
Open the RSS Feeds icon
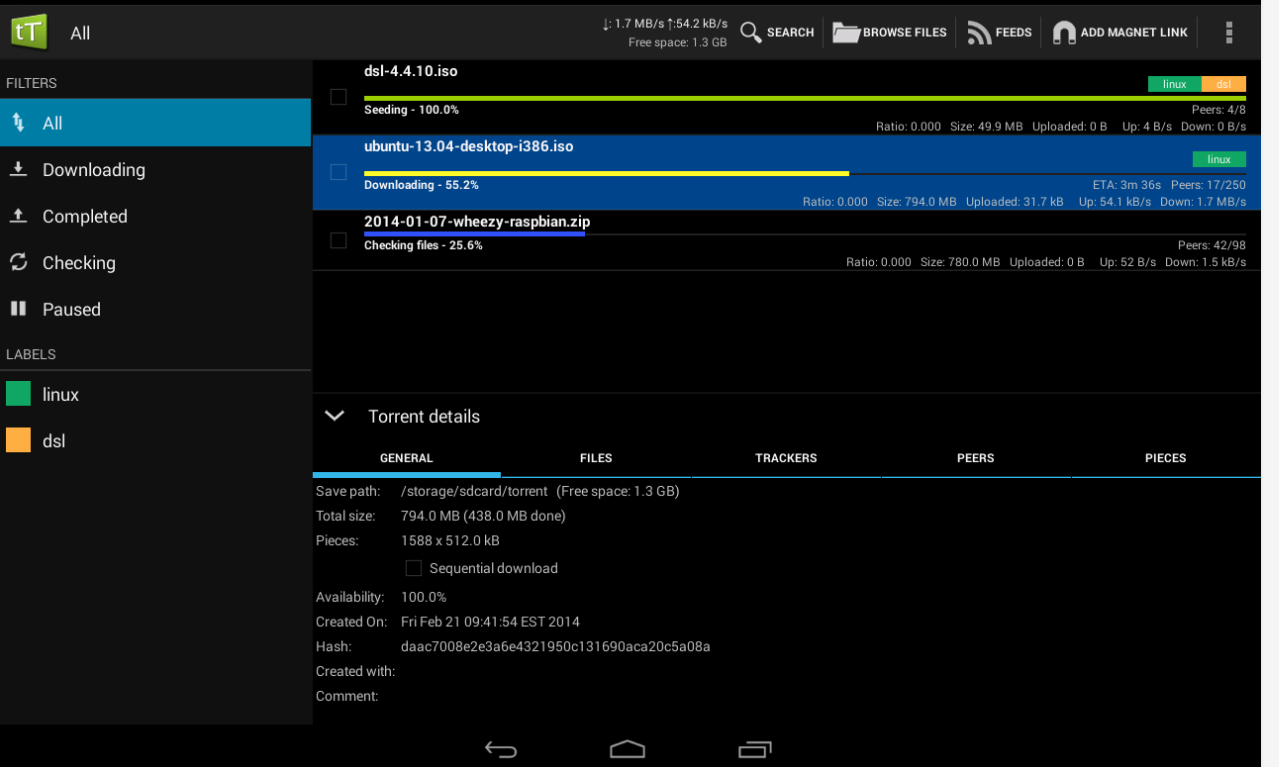978,33
